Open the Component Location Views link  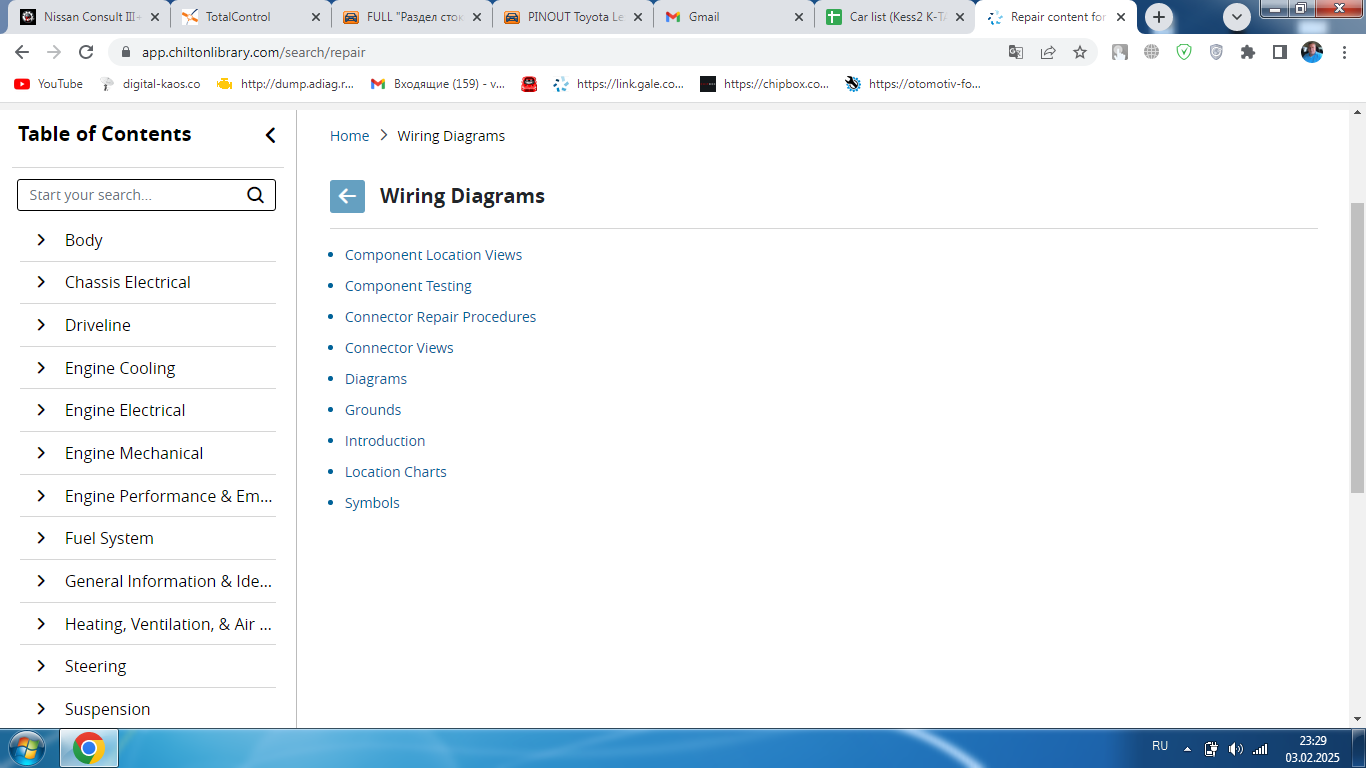pos(433,255)
